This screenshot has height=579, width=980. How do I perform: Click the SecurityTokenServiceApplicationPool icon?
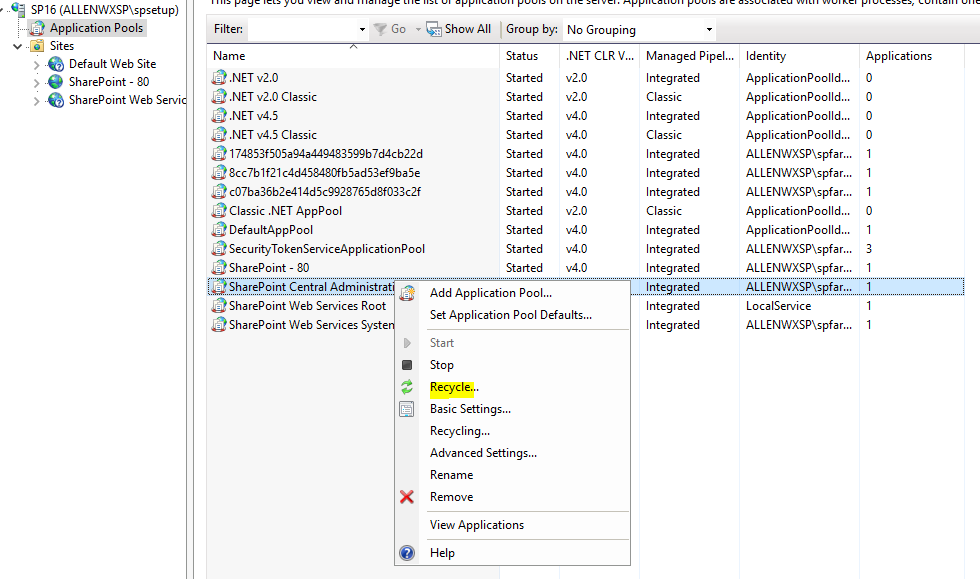219,249
